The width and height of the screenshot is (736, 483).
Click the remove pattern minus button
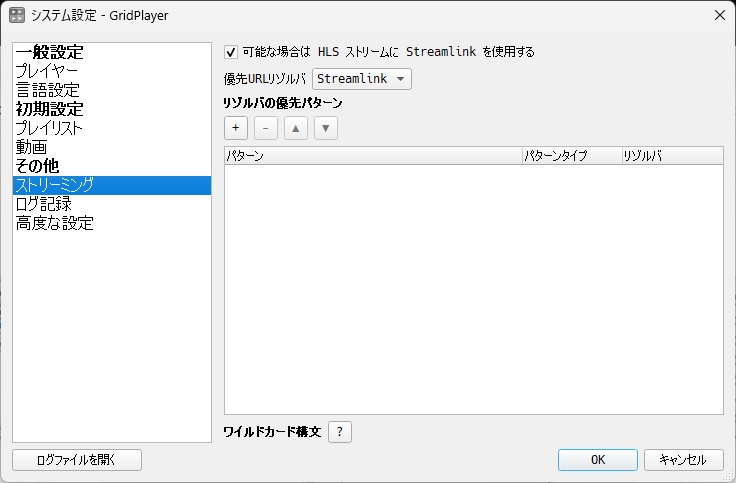pos(265,128)
